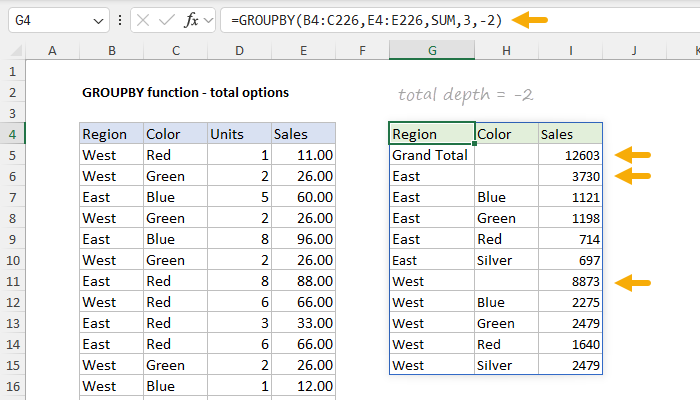Screen dimensions: 700x400
Task: Click the Enter checkmark icon in formula bar
Action: tap(169, 20)
